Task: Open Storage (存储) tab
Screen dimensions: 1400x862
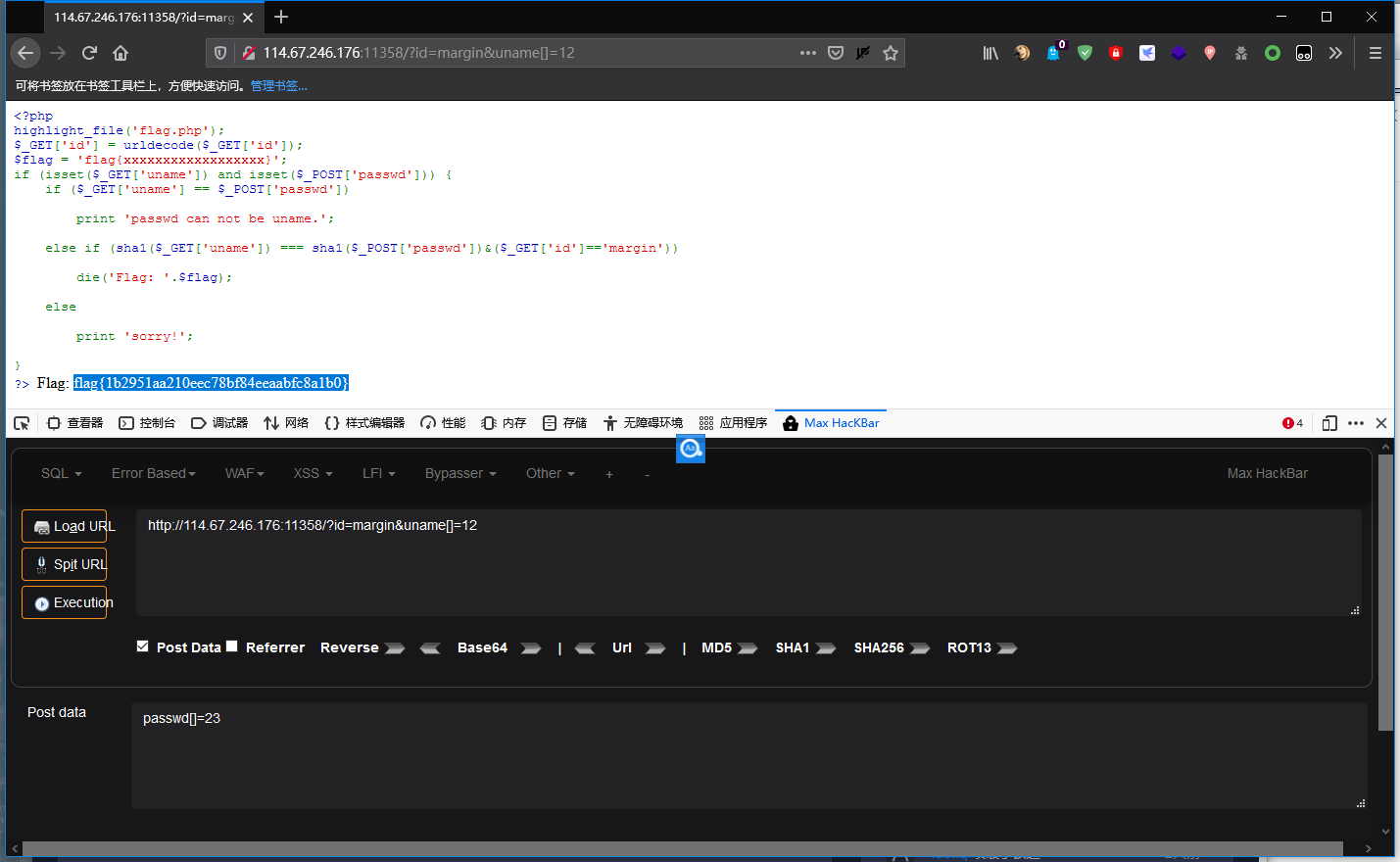Action: 564,423
